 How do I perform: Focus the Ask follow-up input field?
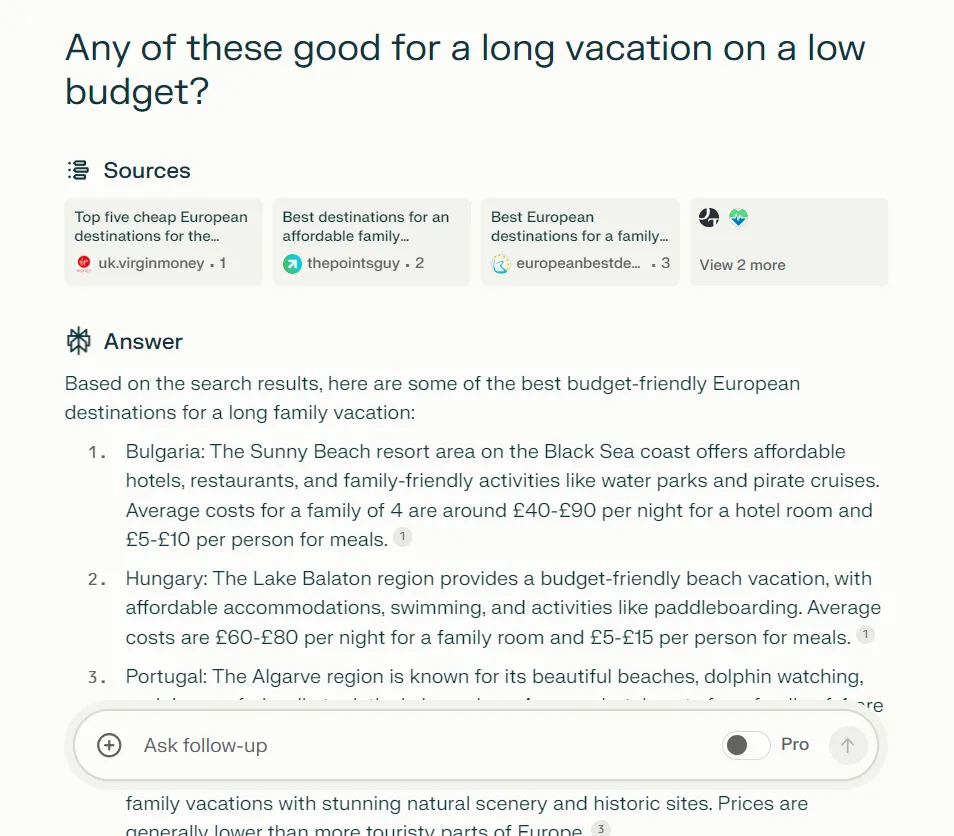tap(426, 745)
